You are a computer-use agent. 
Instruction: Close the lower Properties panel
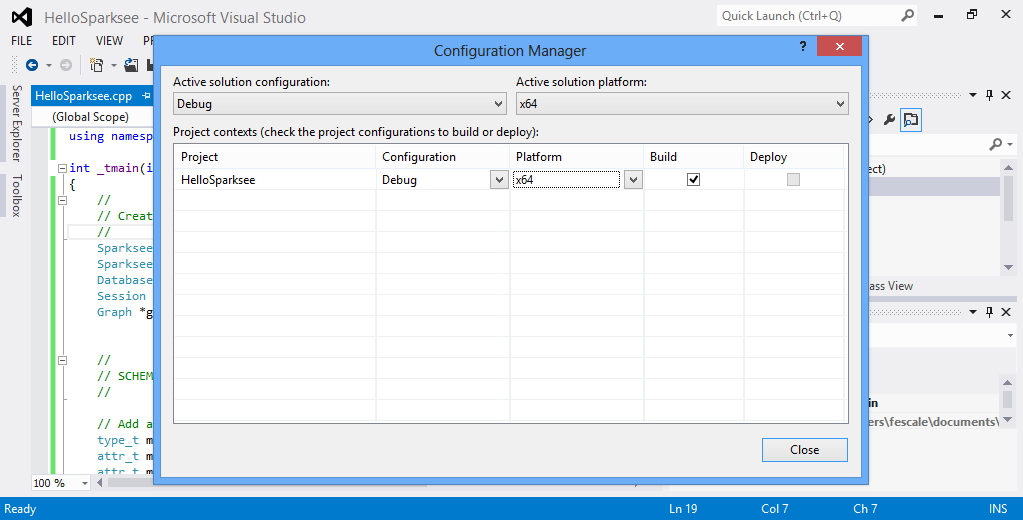1006,313
